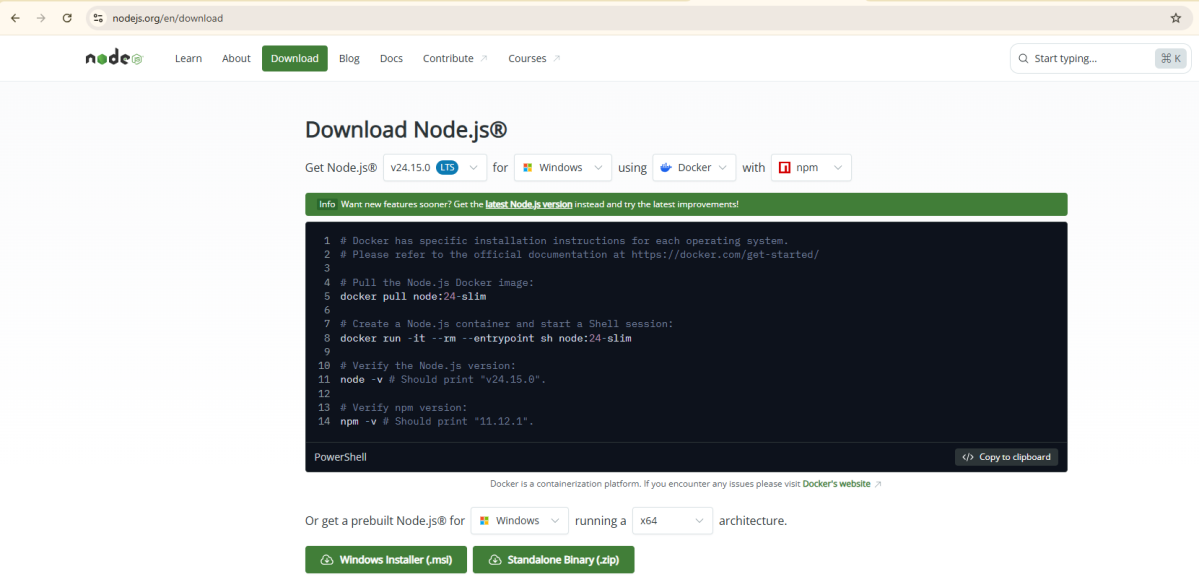Click the npm logo icon

(x=785, y=167)
